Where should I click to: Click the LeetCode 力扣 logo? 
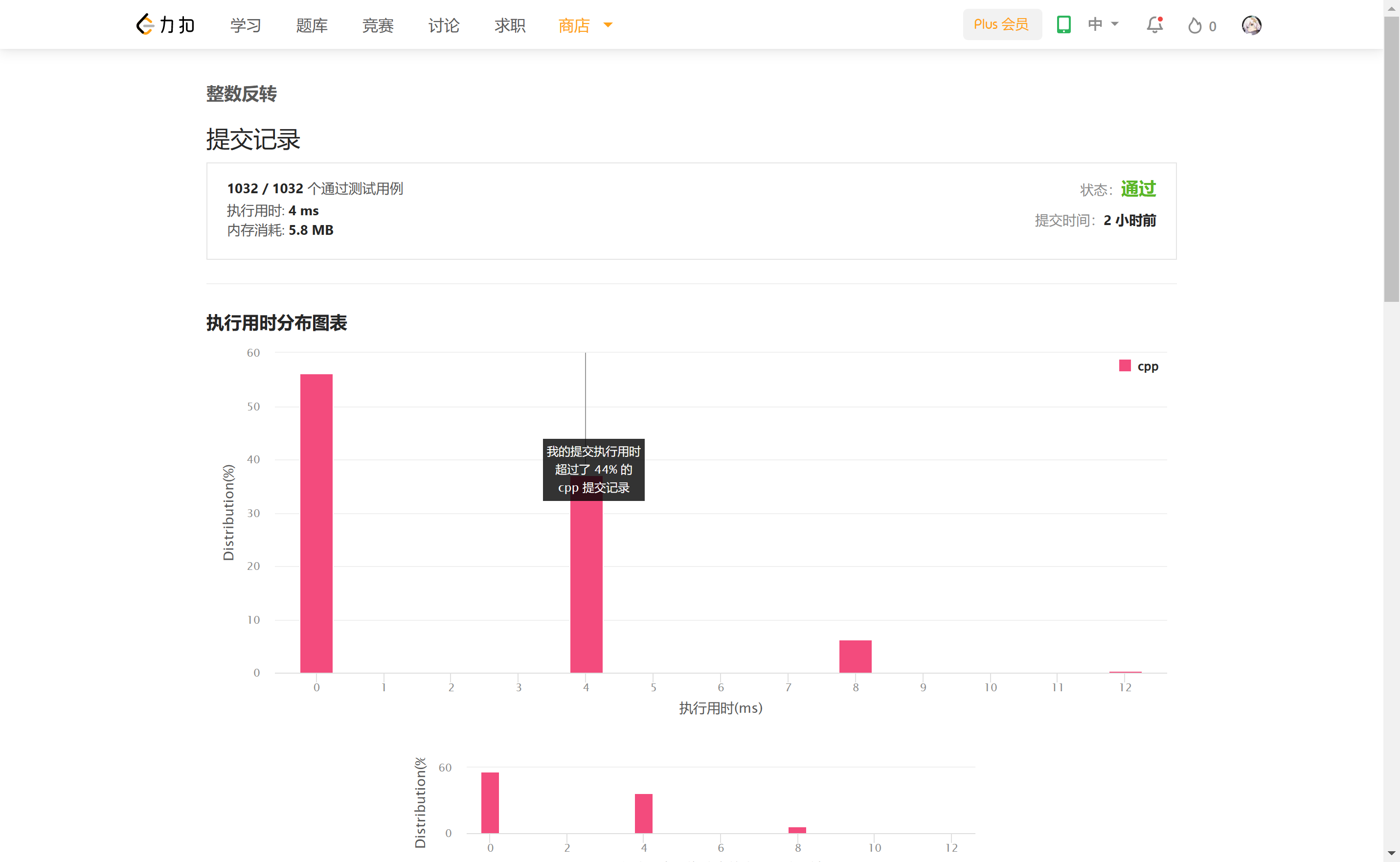165,24
